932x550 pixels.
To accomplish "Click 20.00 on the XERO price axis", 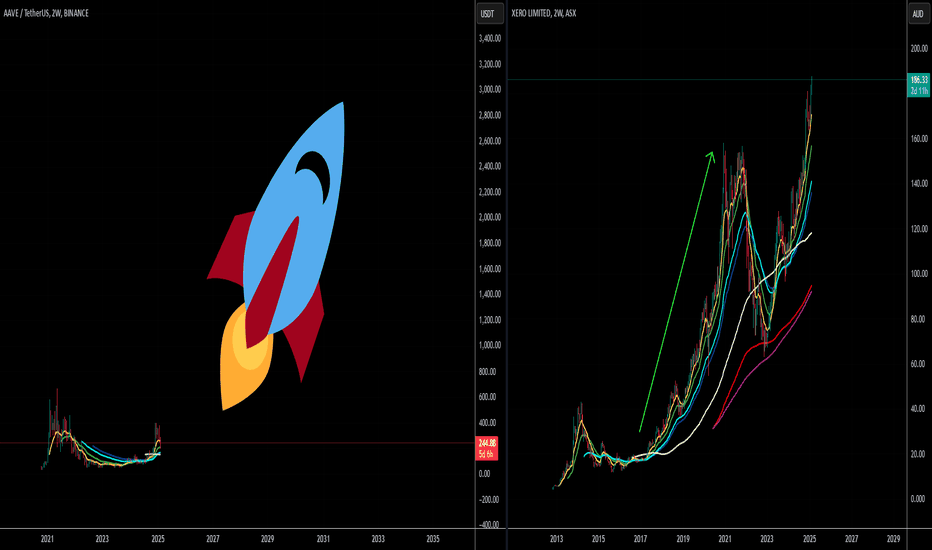I will click(x=919, y=454).
